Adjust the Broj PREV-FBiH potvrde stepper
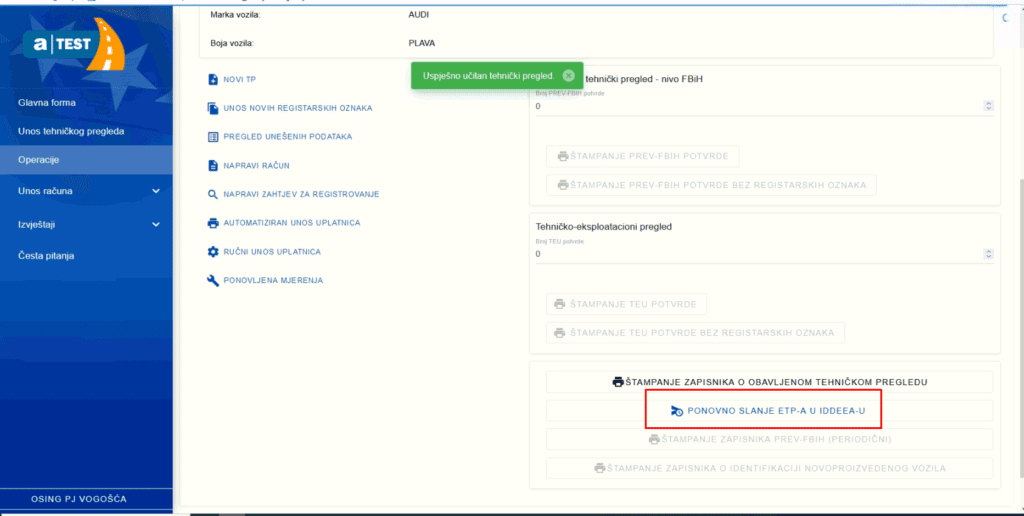The image size is (1024, 516). tap(988, 106)
